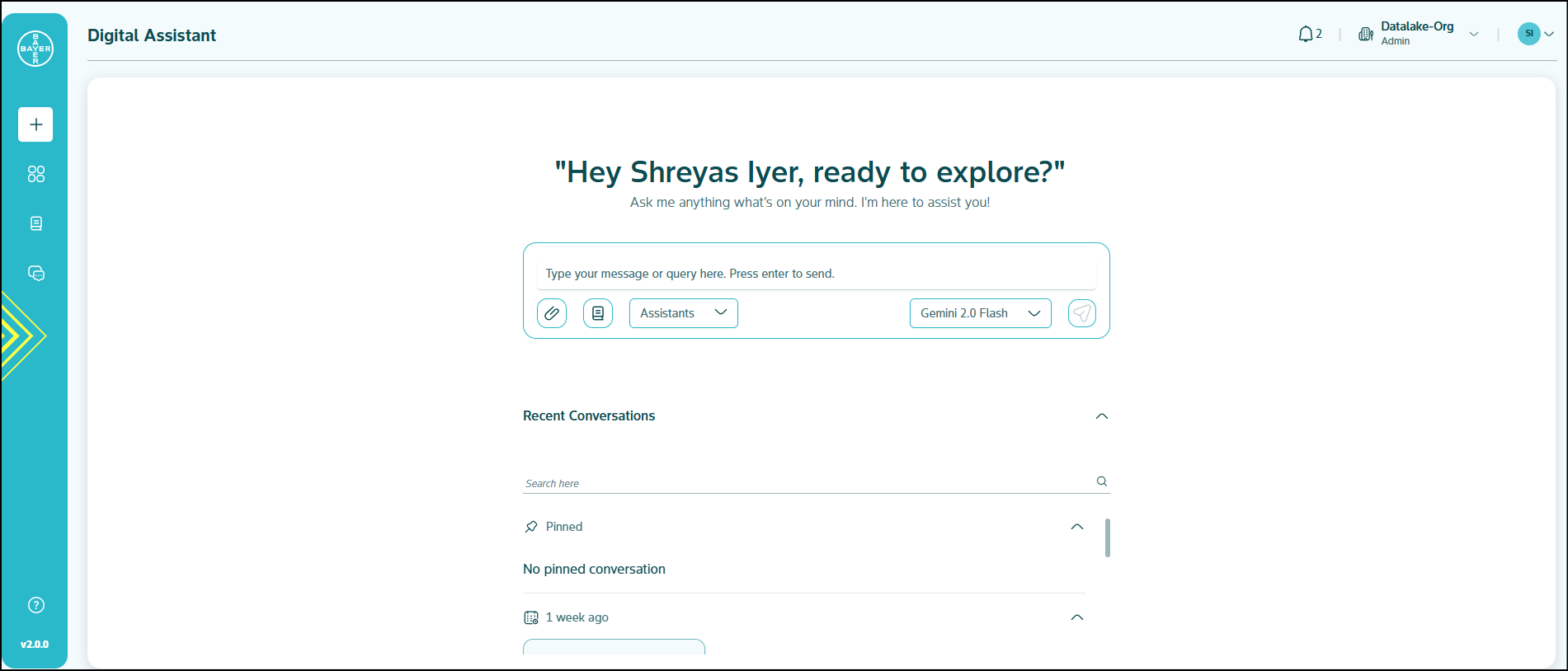Open the Assistants dropdown
This screenshot has width=1568, height=671.
click(x=683, y=313)
